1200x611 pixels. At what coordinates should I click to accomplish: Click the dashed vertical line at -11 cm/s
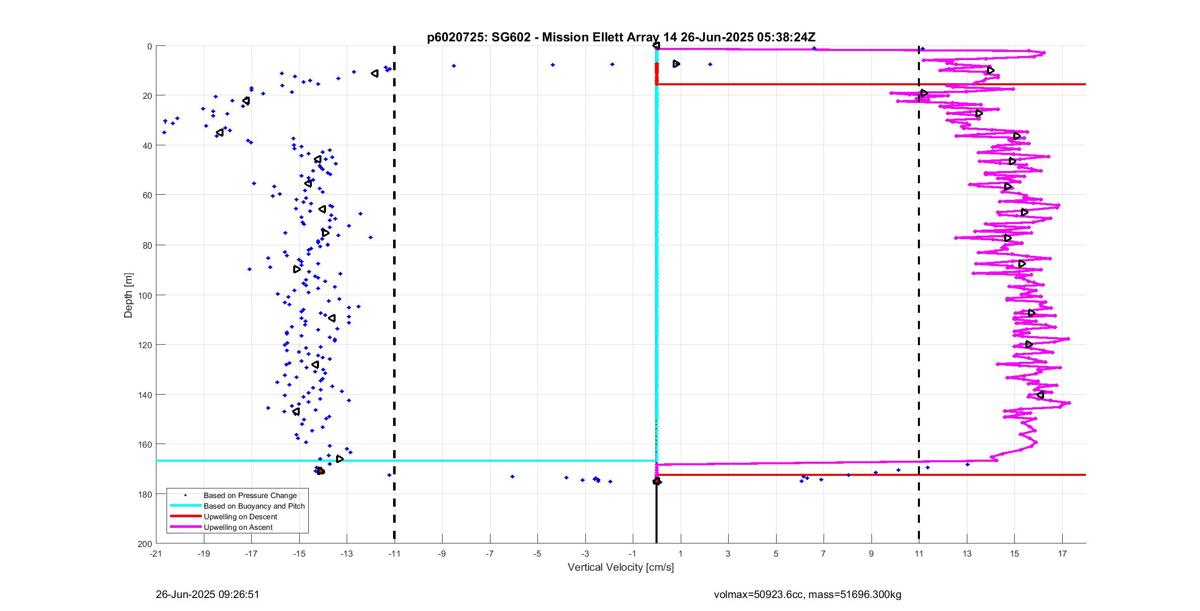(x=394, y=295)
